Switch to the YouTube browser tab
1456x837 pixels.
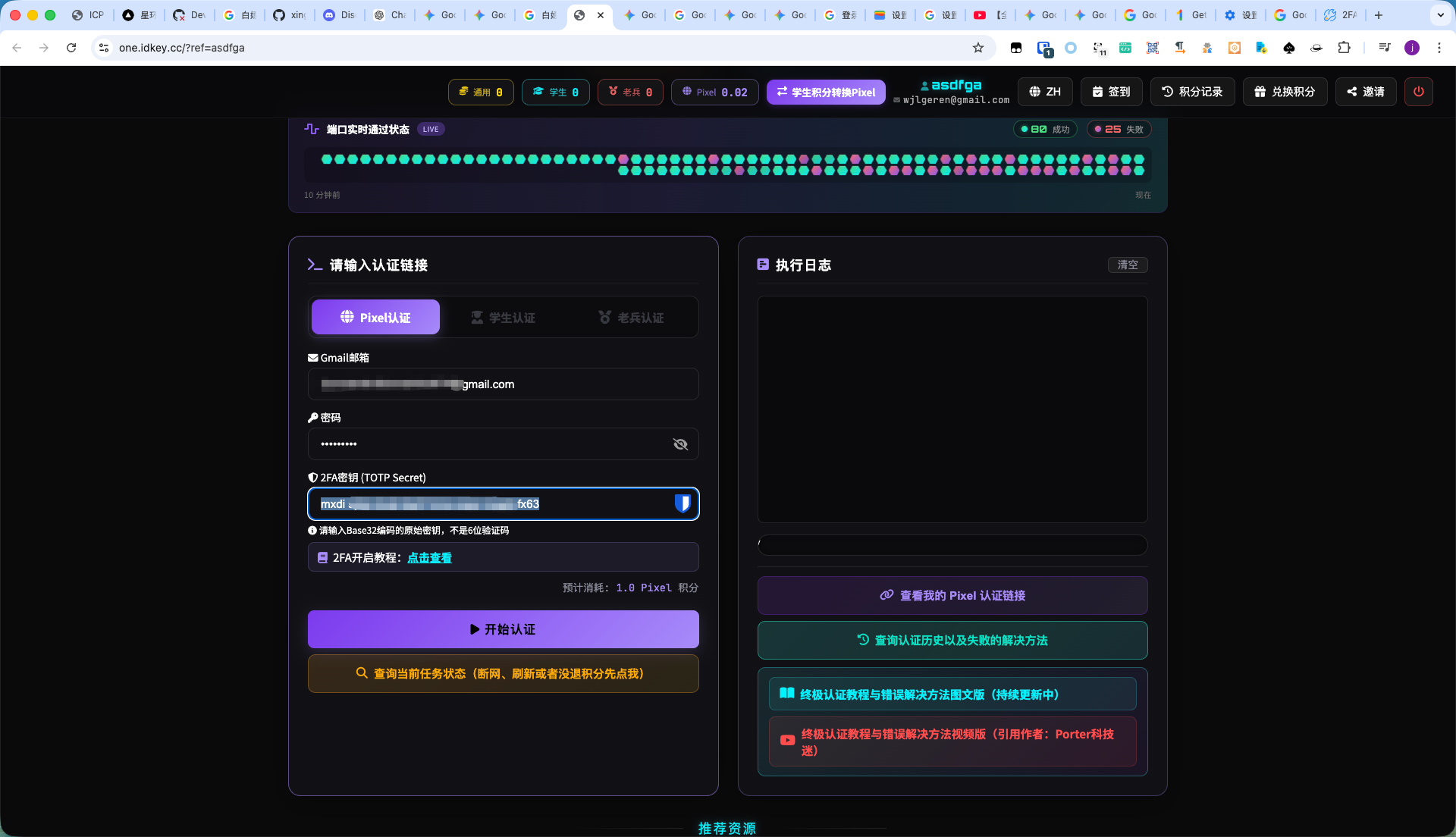[990, 15]
